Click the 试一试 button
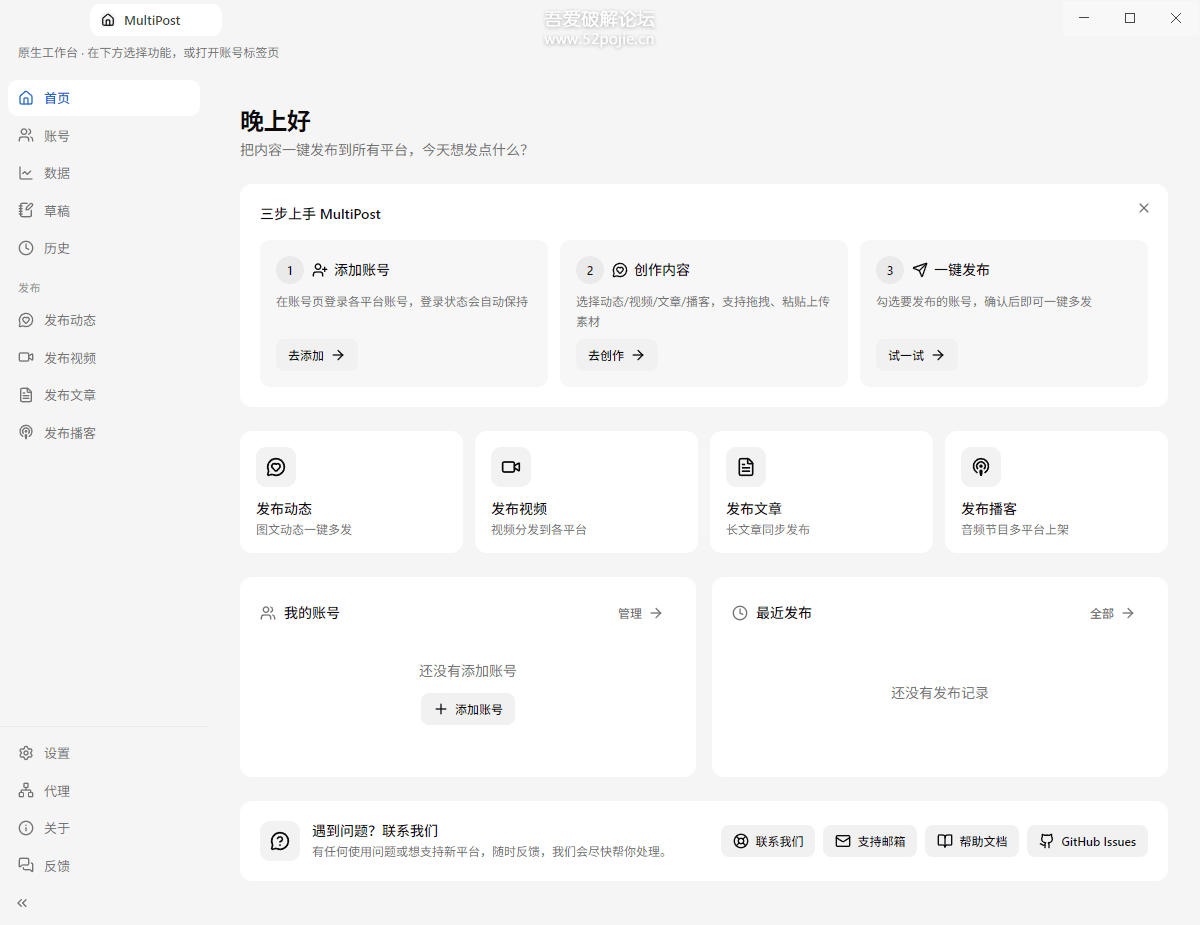Image resolution: width=1200 pixels, height=925 pixels. [x=916, y=355]
